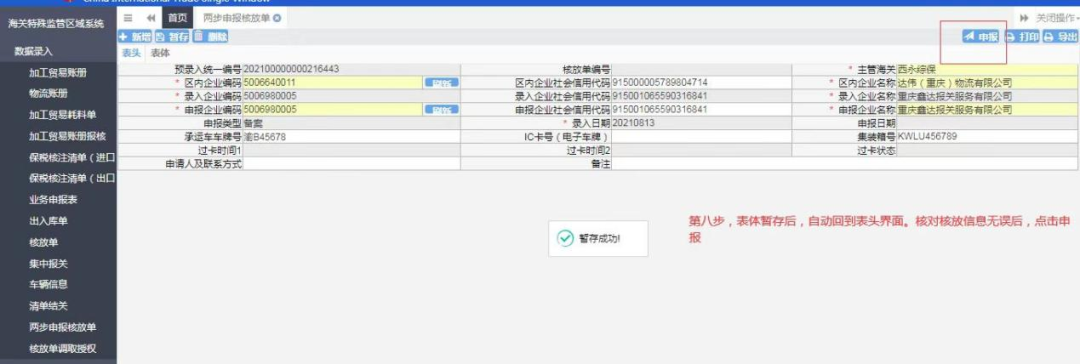Click the 导出 export button
1080x364 pixels.
[x=1061, y=37]
